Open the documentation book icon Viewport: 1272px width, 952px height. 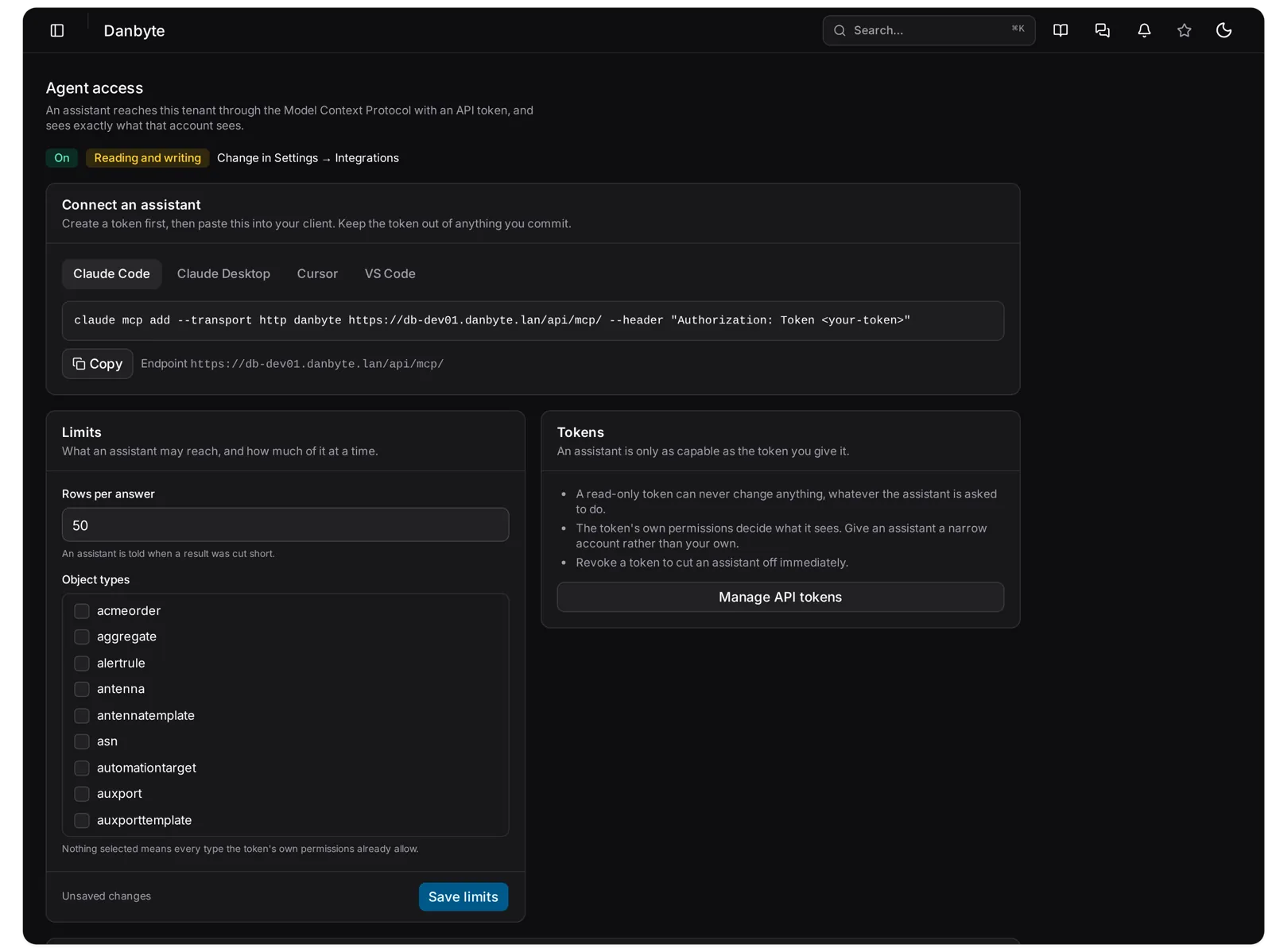(x=1061, y=30)
